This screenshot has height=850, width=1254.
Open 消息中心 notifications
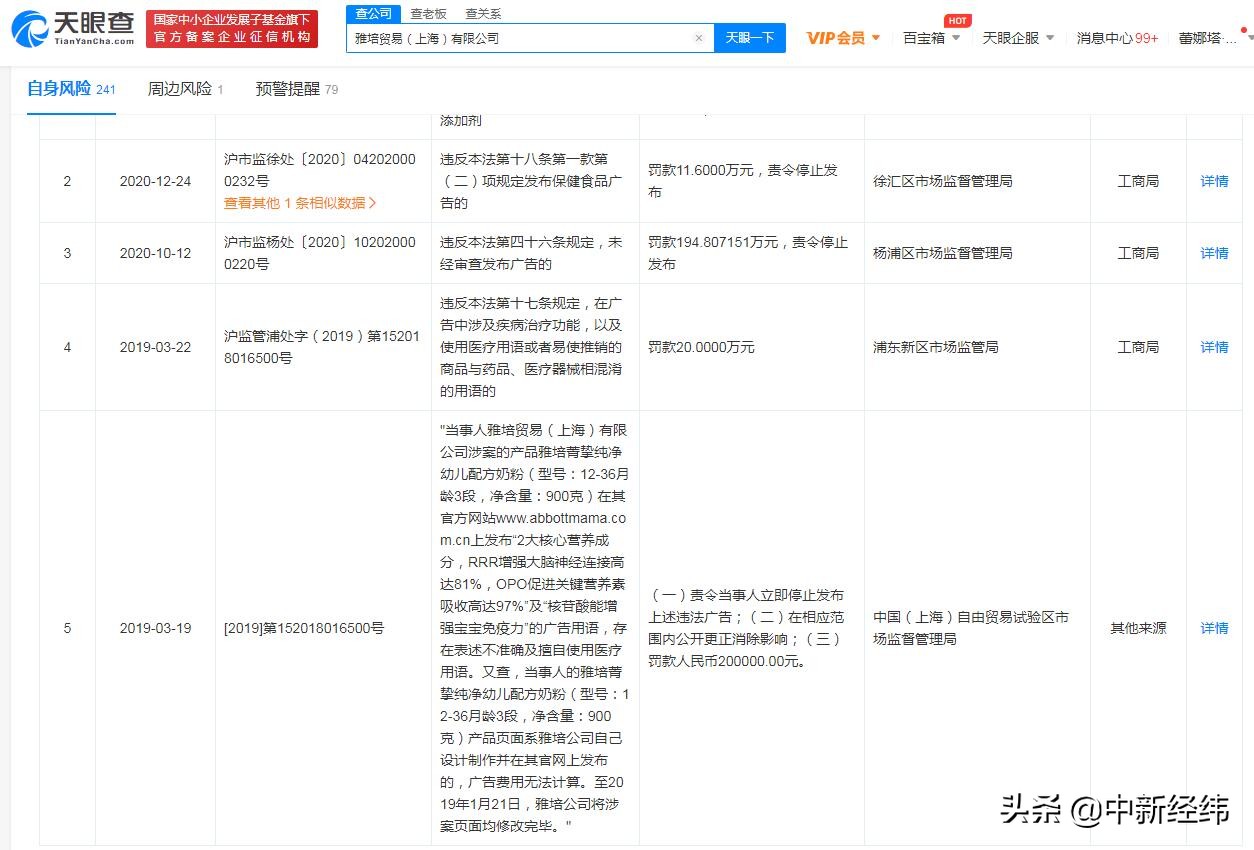tap(1117, 38)
